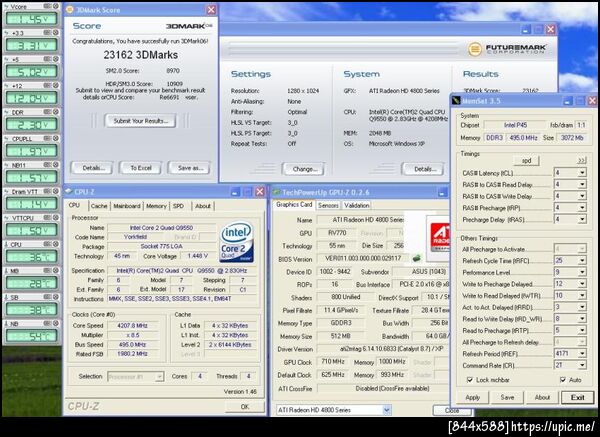Click the small settings icon in the +12 row
Viewport: 600px width, 437px height.
click(47, 85)
